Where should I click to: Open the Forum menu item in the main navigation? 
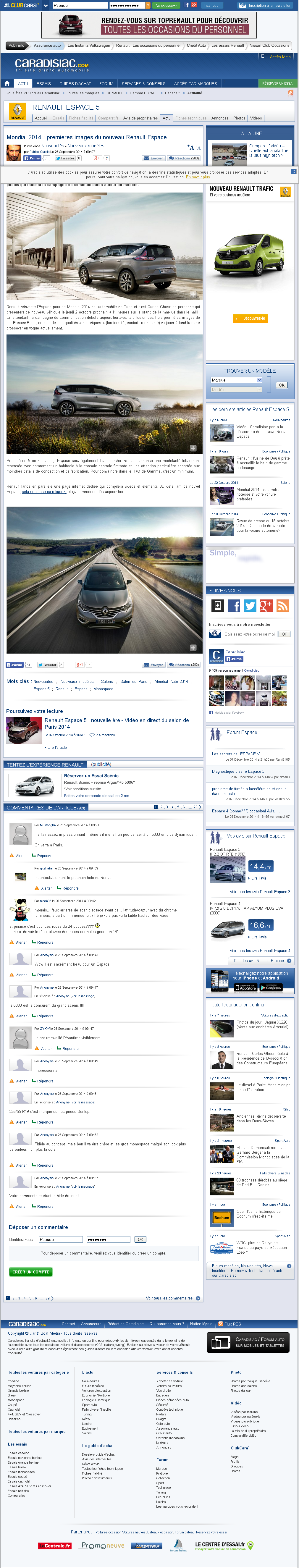106,83
